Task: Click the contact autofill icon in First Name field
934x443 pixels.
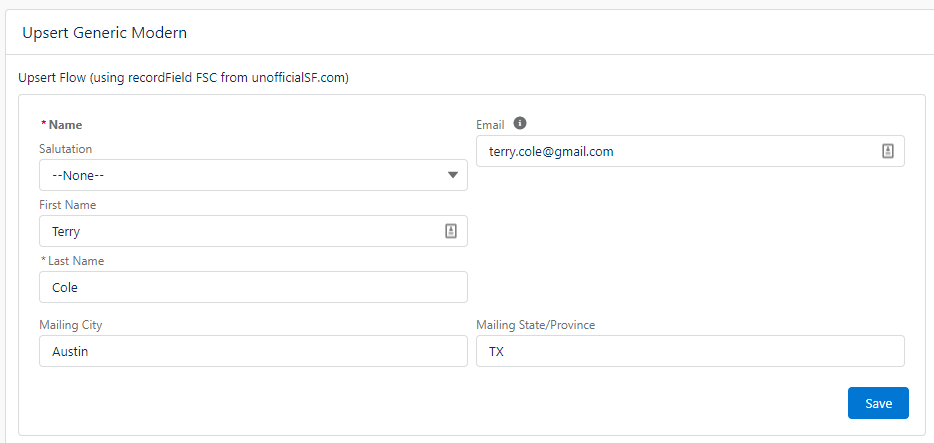Action: 451,231
